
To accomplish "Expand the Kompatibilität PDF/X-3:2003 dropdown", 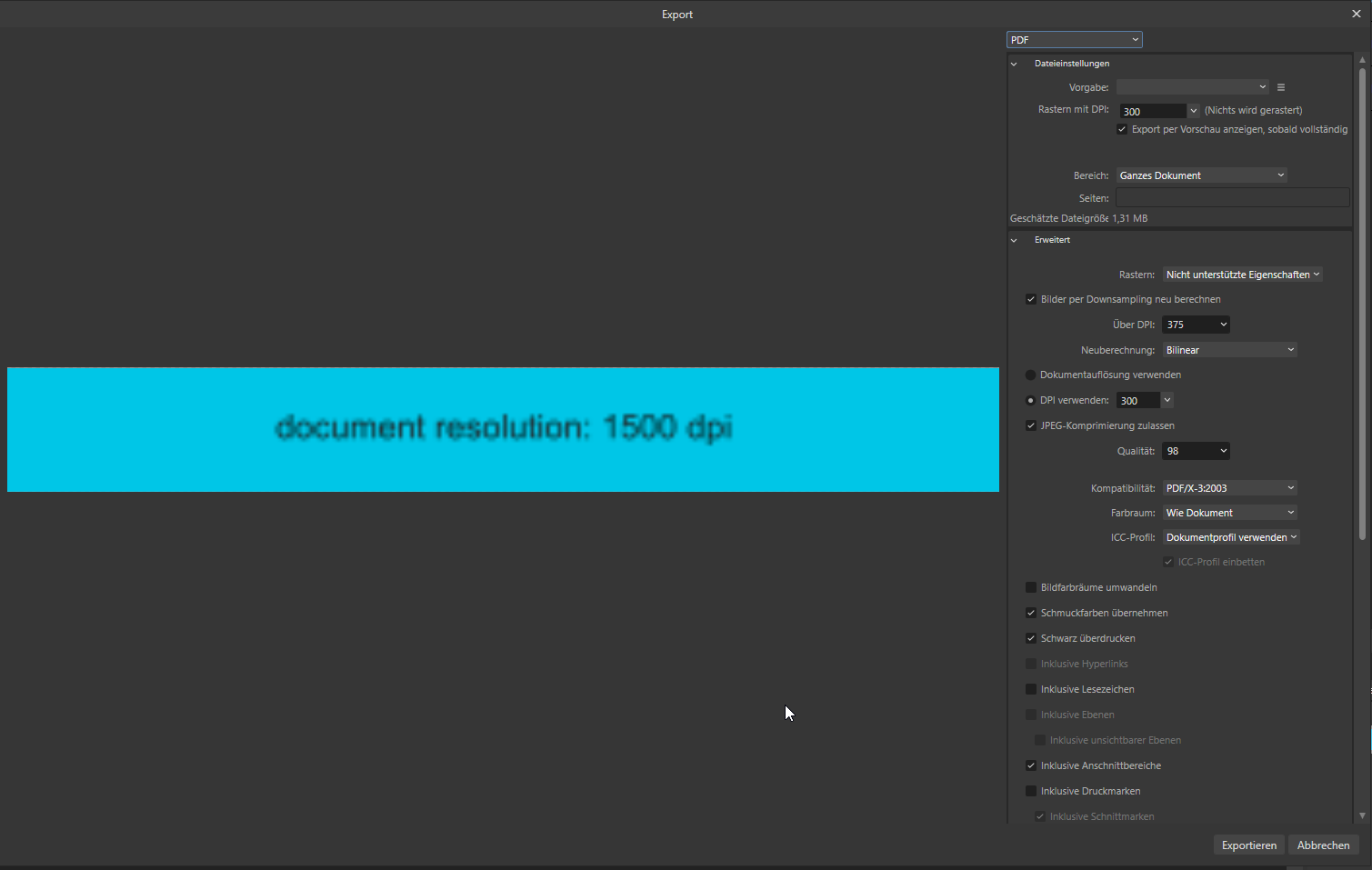I will pyautogui.click(x=1229, y=488).
